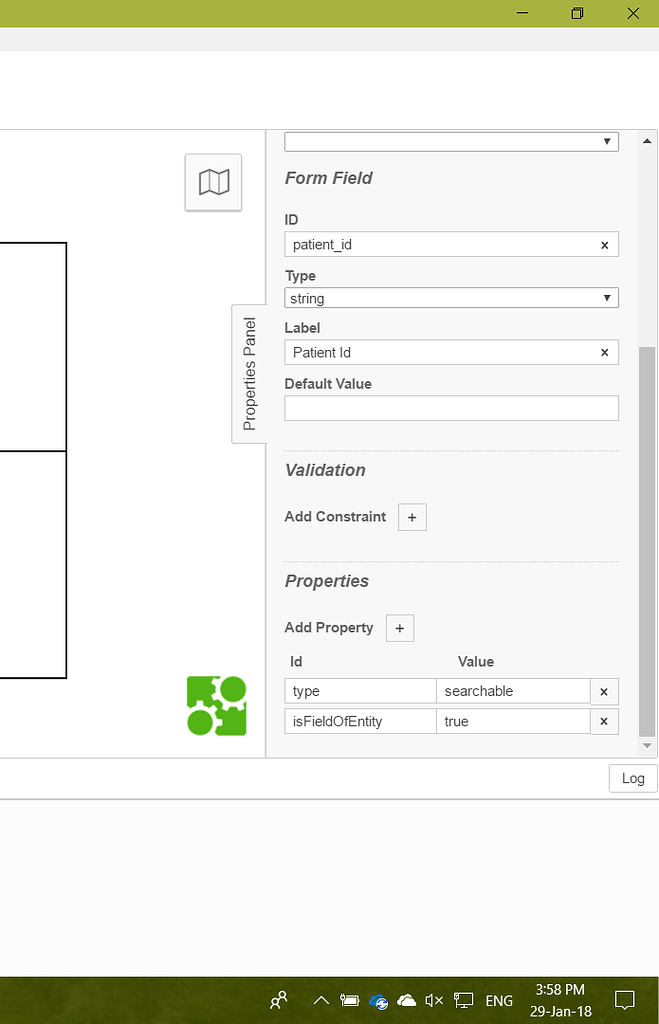Remove the searchable type property row
Image resolution: width=659 pixels, height=1024 pixels.
pyautogui.click(x=604, y=690)
